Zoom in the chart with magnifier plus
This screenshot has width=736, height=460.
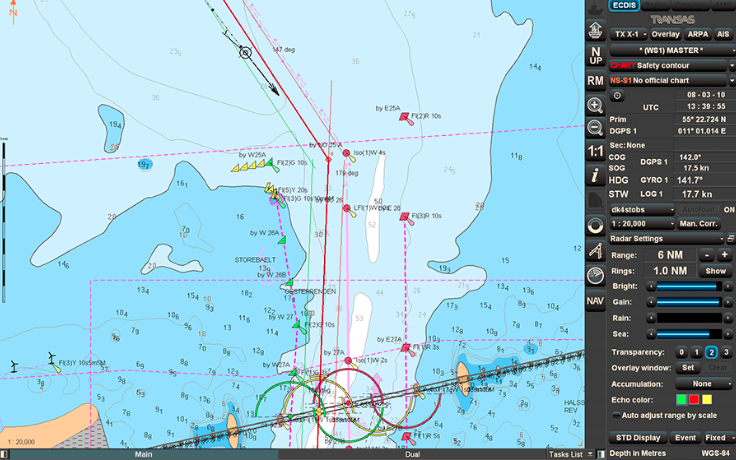pyautogui.click(x=595, y=105)
